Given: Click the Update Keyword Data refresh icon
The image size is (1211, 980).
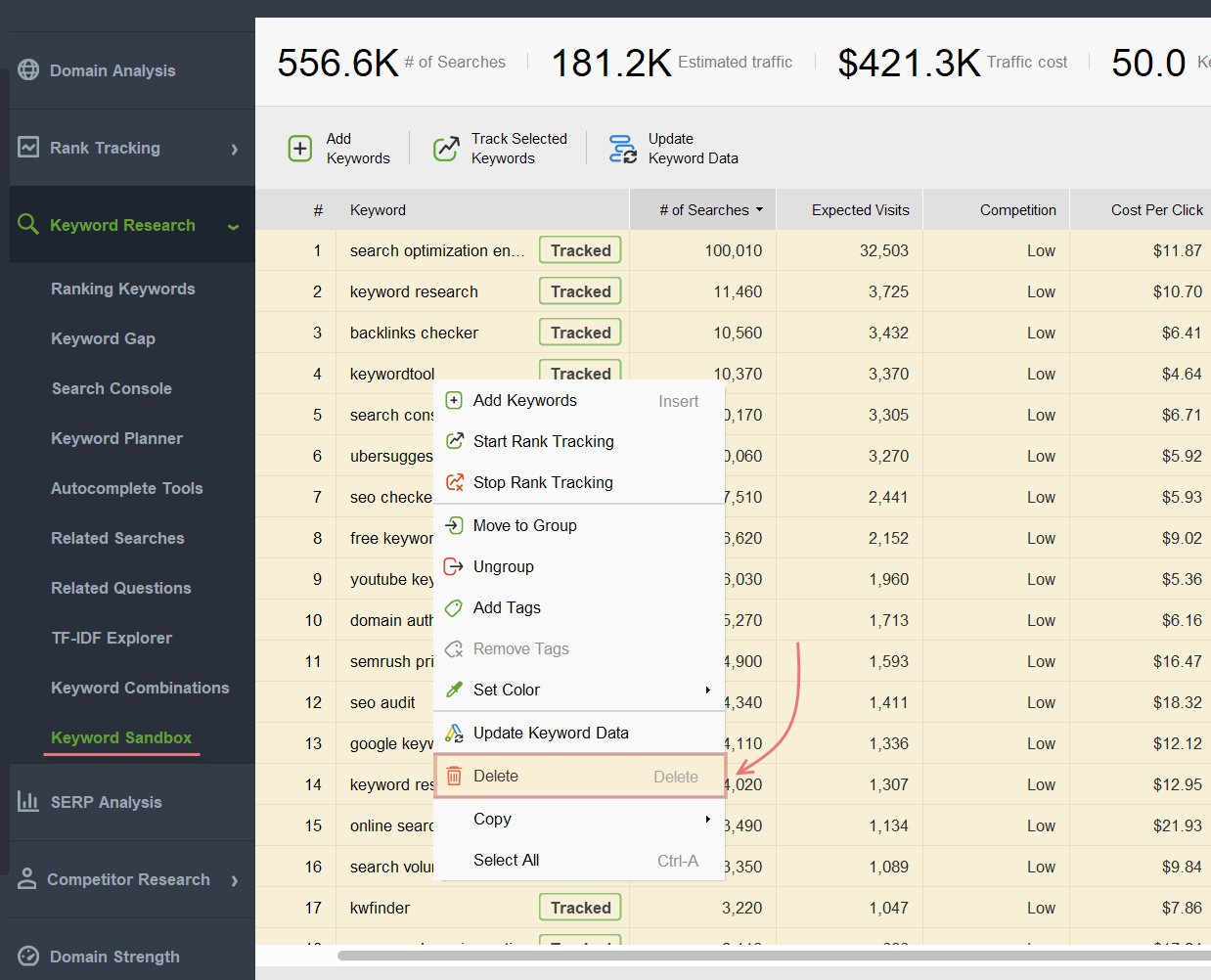Looking at the screenshot, I should (623, 147).
